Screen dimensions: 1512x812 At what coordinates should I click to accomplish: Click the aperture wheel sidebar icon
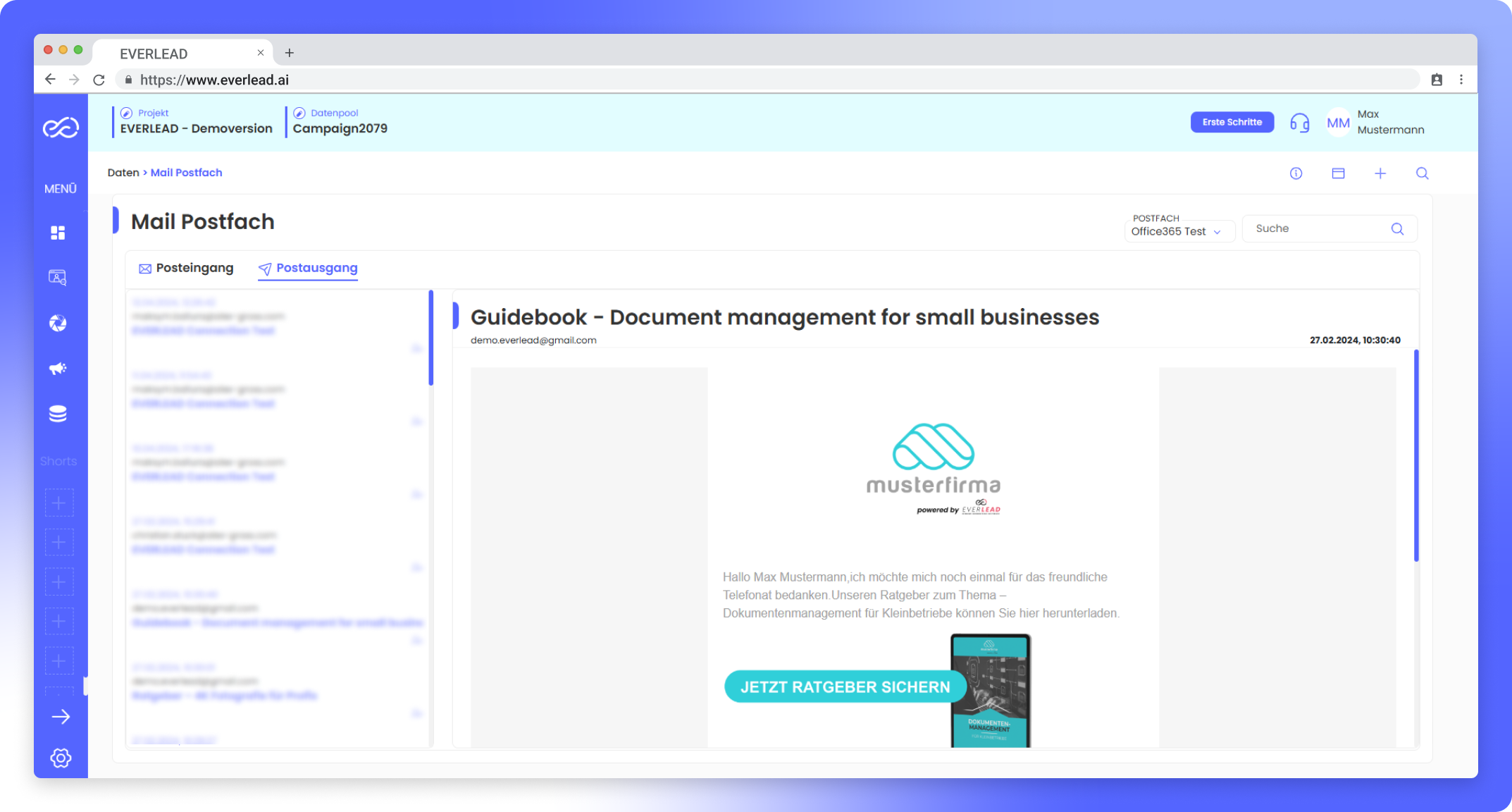(x=58, y=324)
